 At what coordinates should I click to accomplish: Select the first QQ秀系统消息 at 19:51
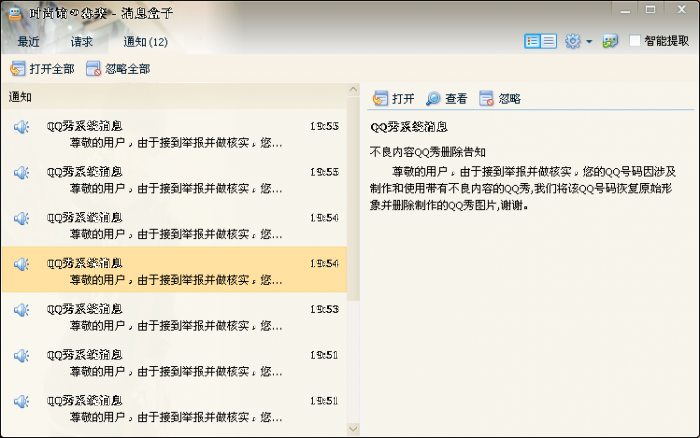[174, 361]
